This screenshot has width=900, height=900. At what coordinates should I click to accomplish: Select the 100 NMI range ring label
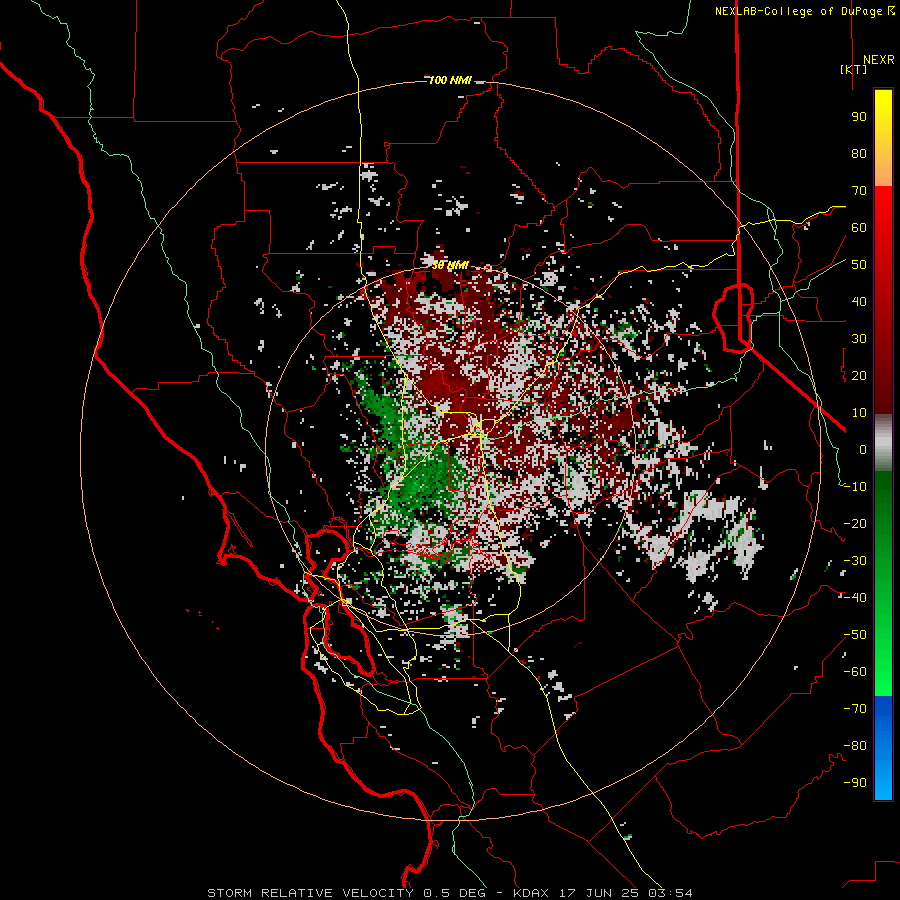[x=450, y=80]
